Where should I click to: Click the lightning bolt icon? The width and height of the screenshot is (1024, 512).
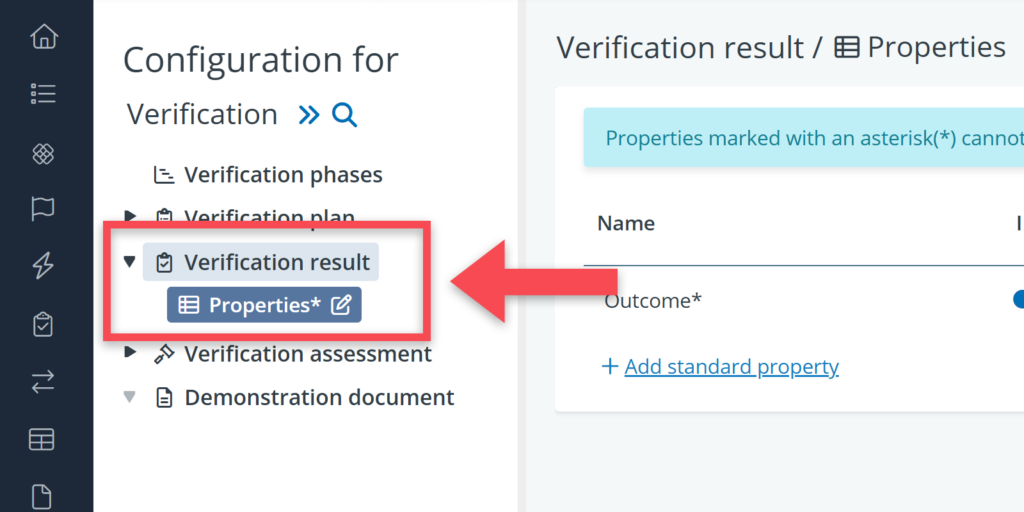(x=43, y=266)
